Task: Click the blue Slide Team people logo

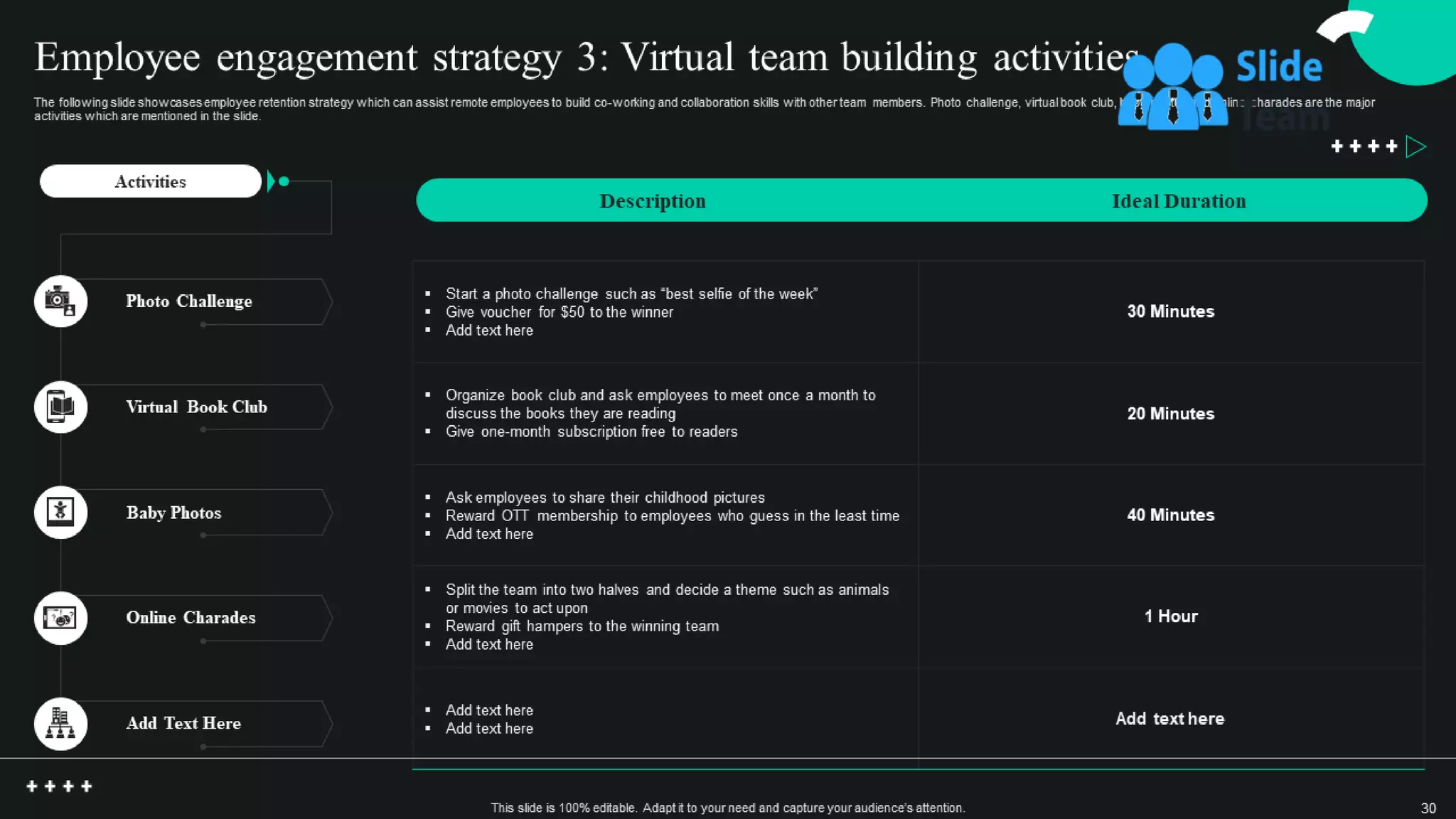Action: click(x=1173, y=87)
